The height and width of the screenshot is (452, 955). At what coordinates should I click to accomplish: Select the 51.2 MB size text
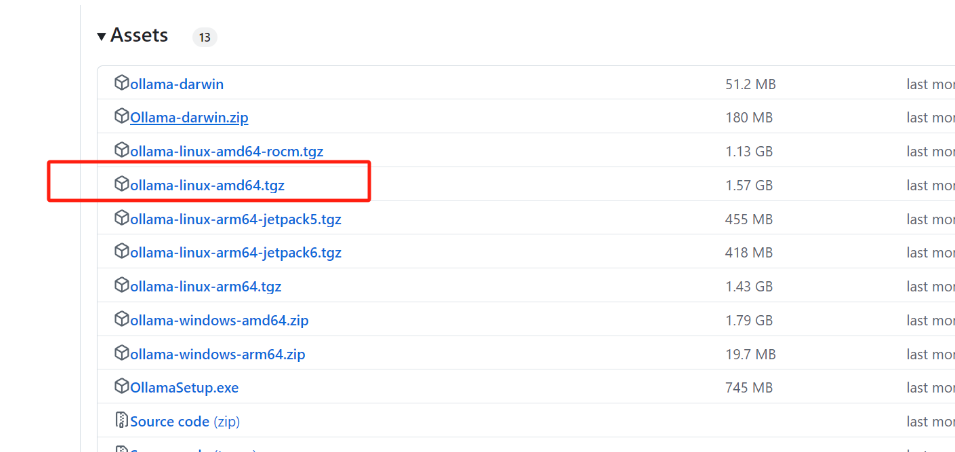(750, 84)
